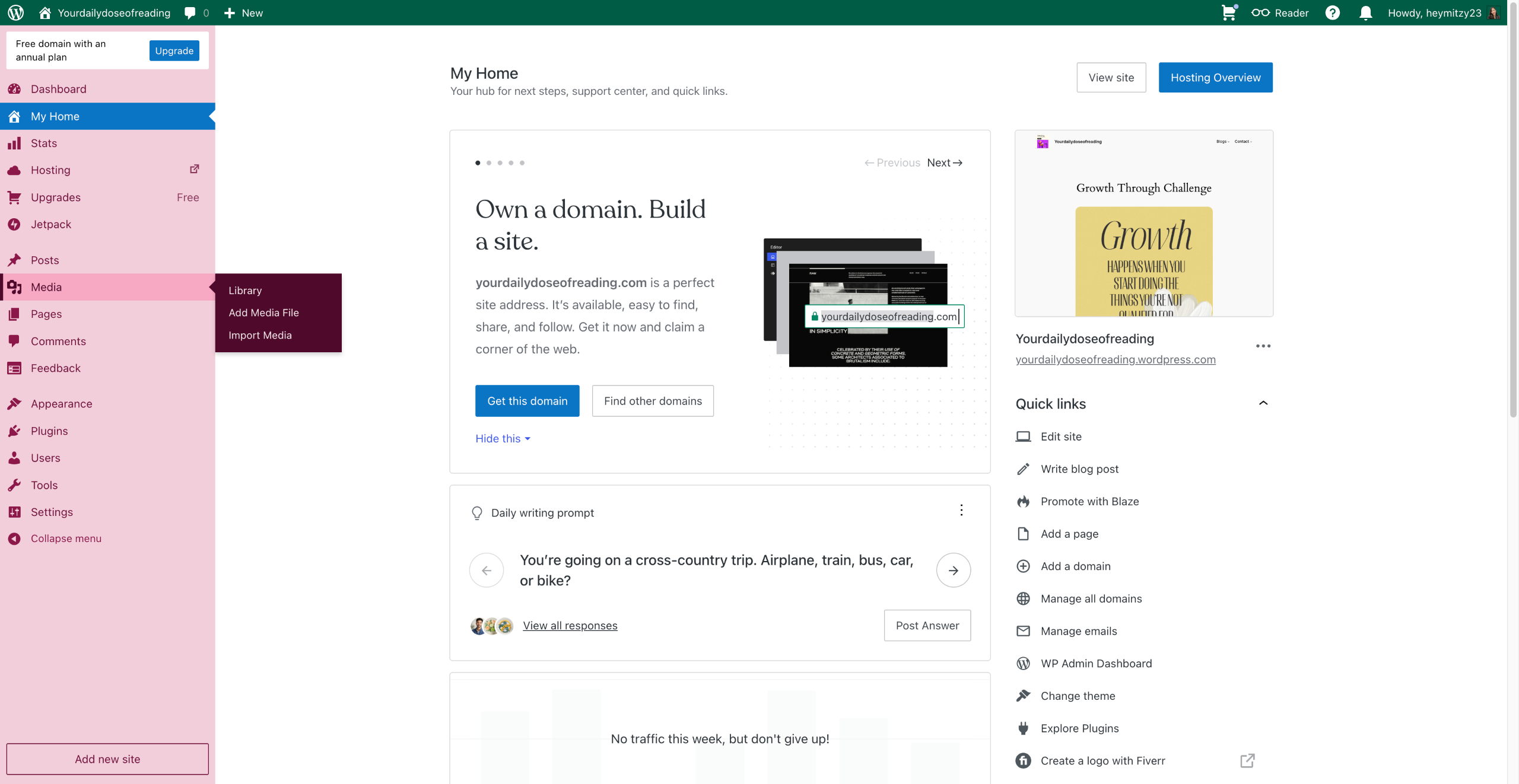Select the second carousel dot
The height and width of the screenshot is (784, 1519).
pyautogui.click(x=489, y=162)
